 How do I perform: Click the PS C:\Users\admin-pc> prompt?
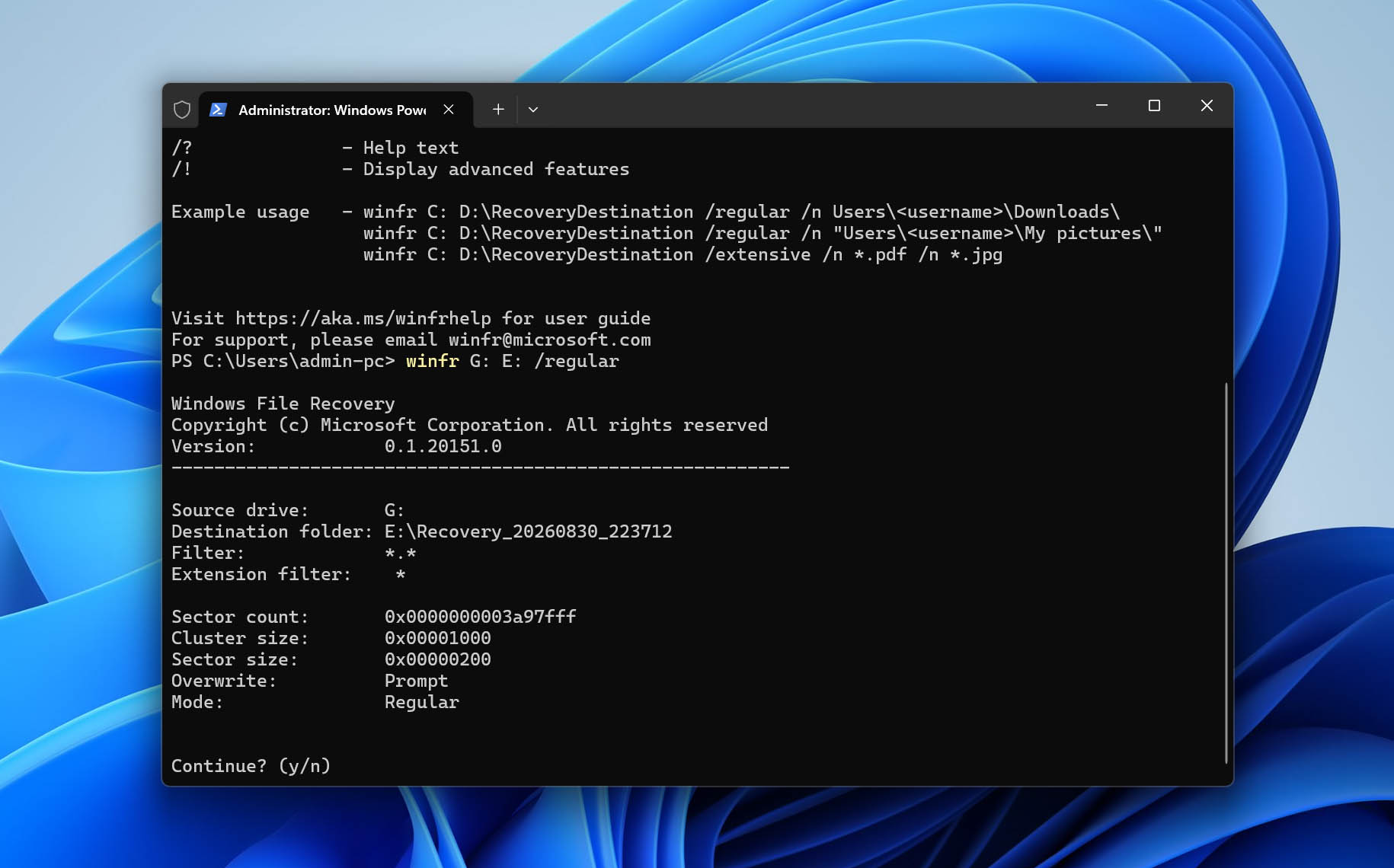click(x=283, y=361)
